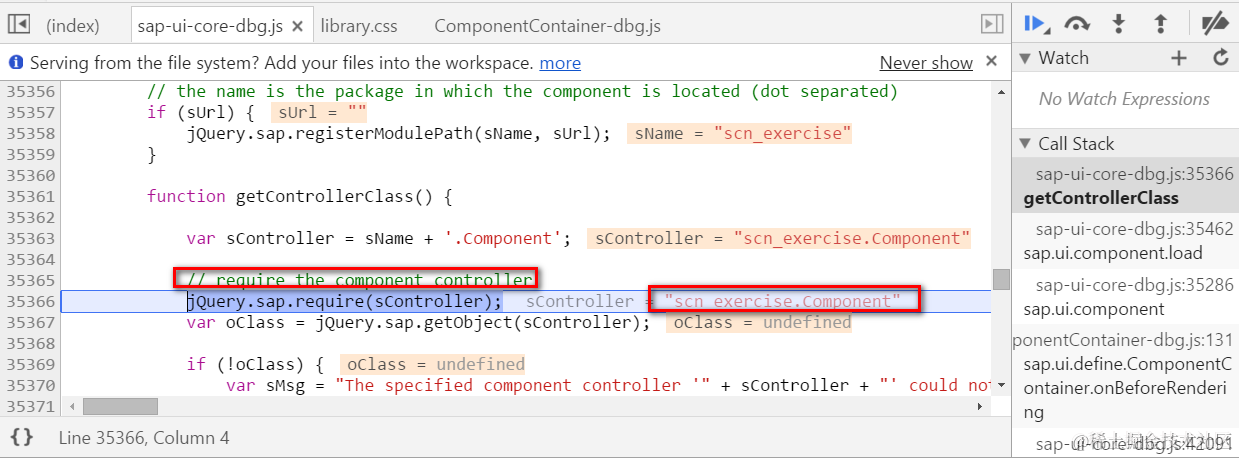This screenshot has height=458, width=1239.
Task: Toggle the debugger sidebar panel icon
Action: pos(991,24)
